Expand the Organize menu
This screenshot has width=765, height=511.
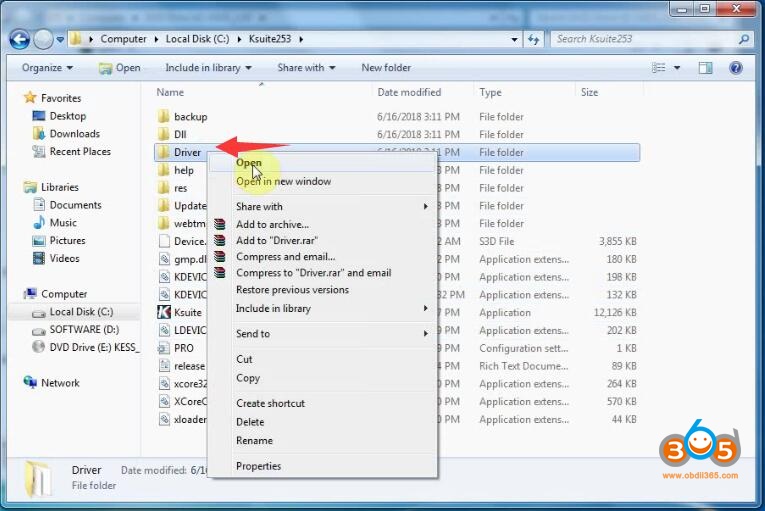coord(47,68)
